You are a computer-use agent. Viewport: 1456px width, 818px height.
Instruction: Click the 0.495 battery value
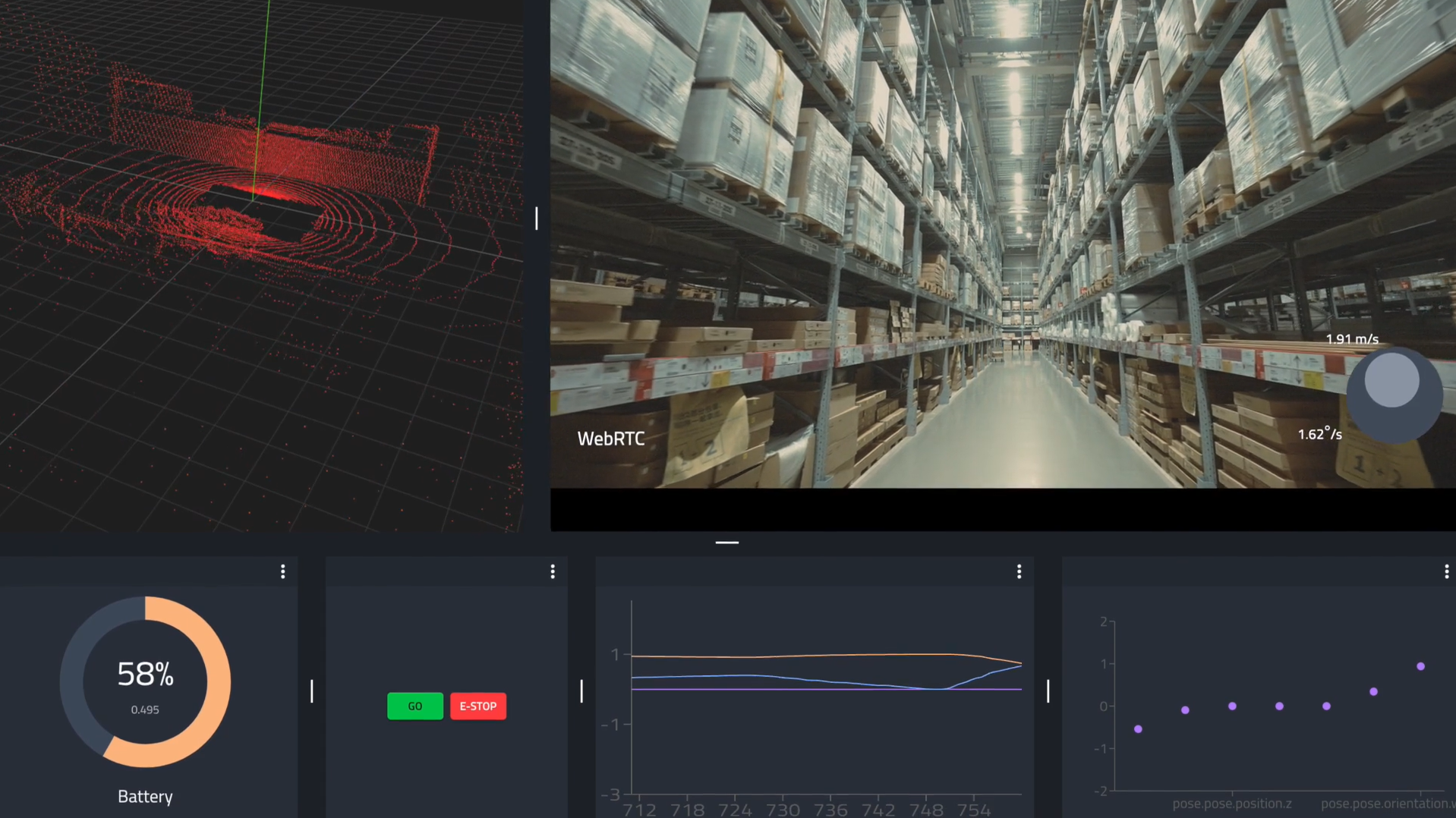click(145, 710)
